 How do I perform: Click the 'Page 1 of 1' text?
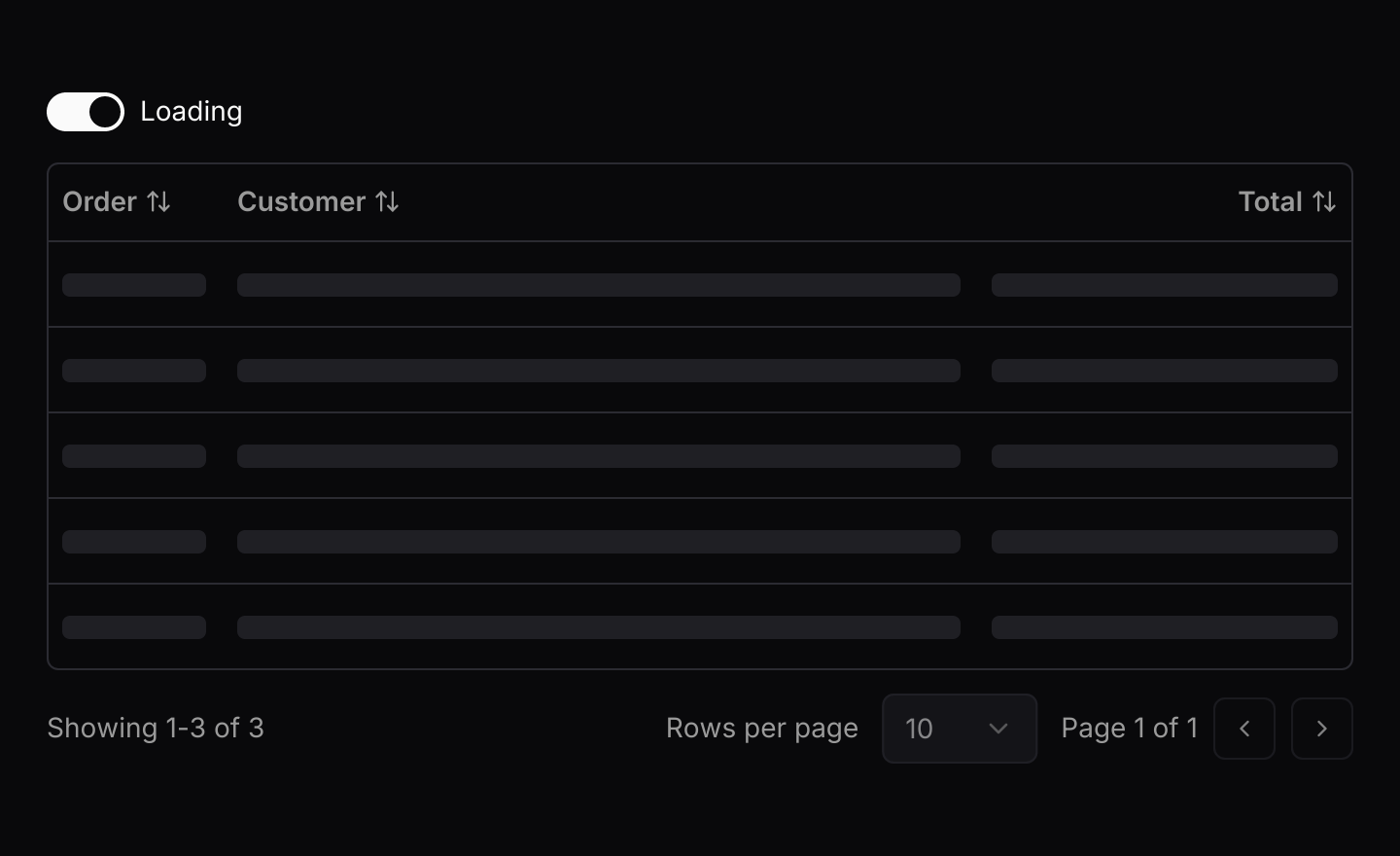pyautogui.click(x=1129, y=729)
